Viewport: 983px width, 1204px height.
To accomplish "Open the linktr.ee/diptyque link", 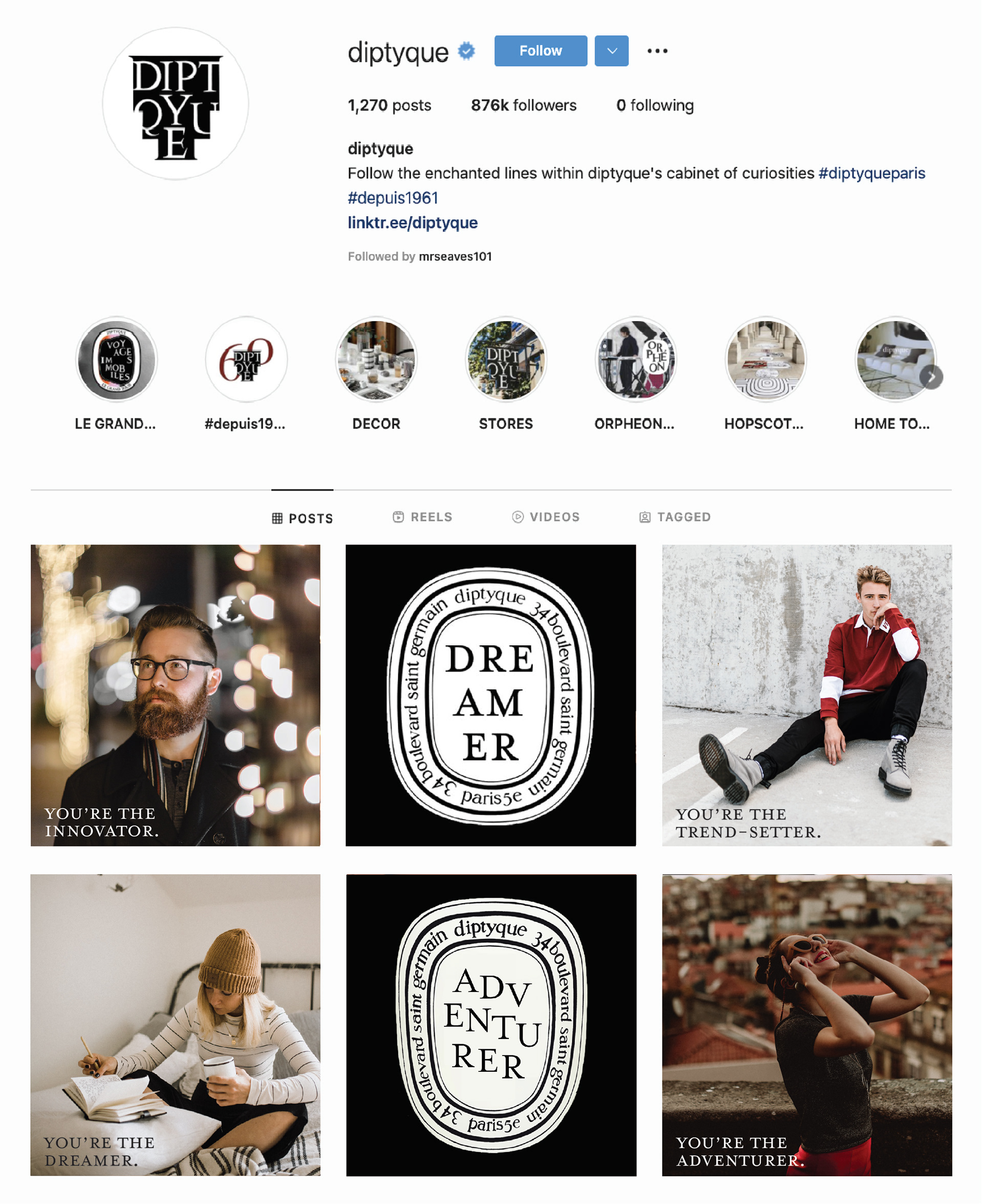I will point(413,223).
